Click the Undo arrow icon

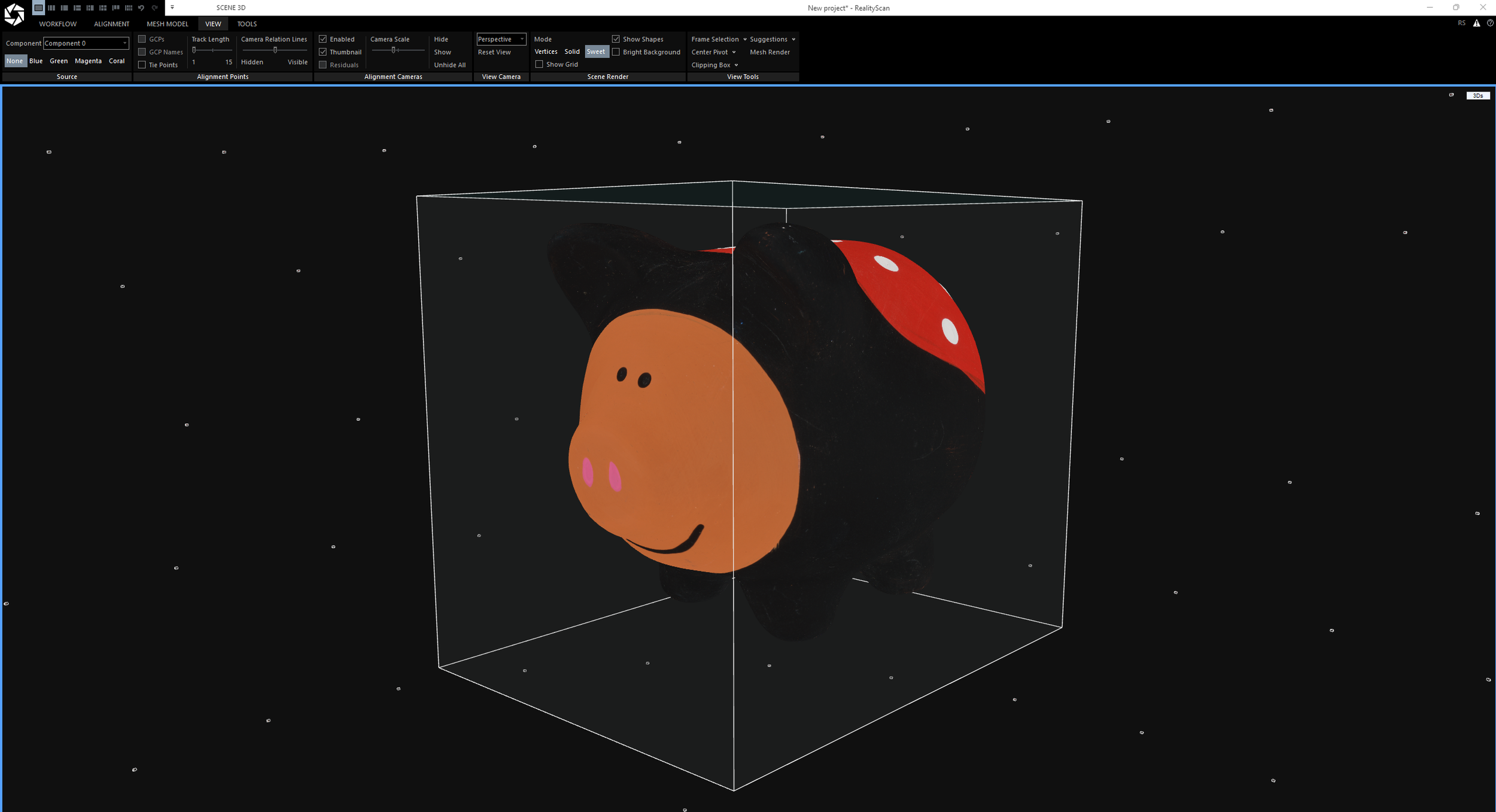pos(141,8)
